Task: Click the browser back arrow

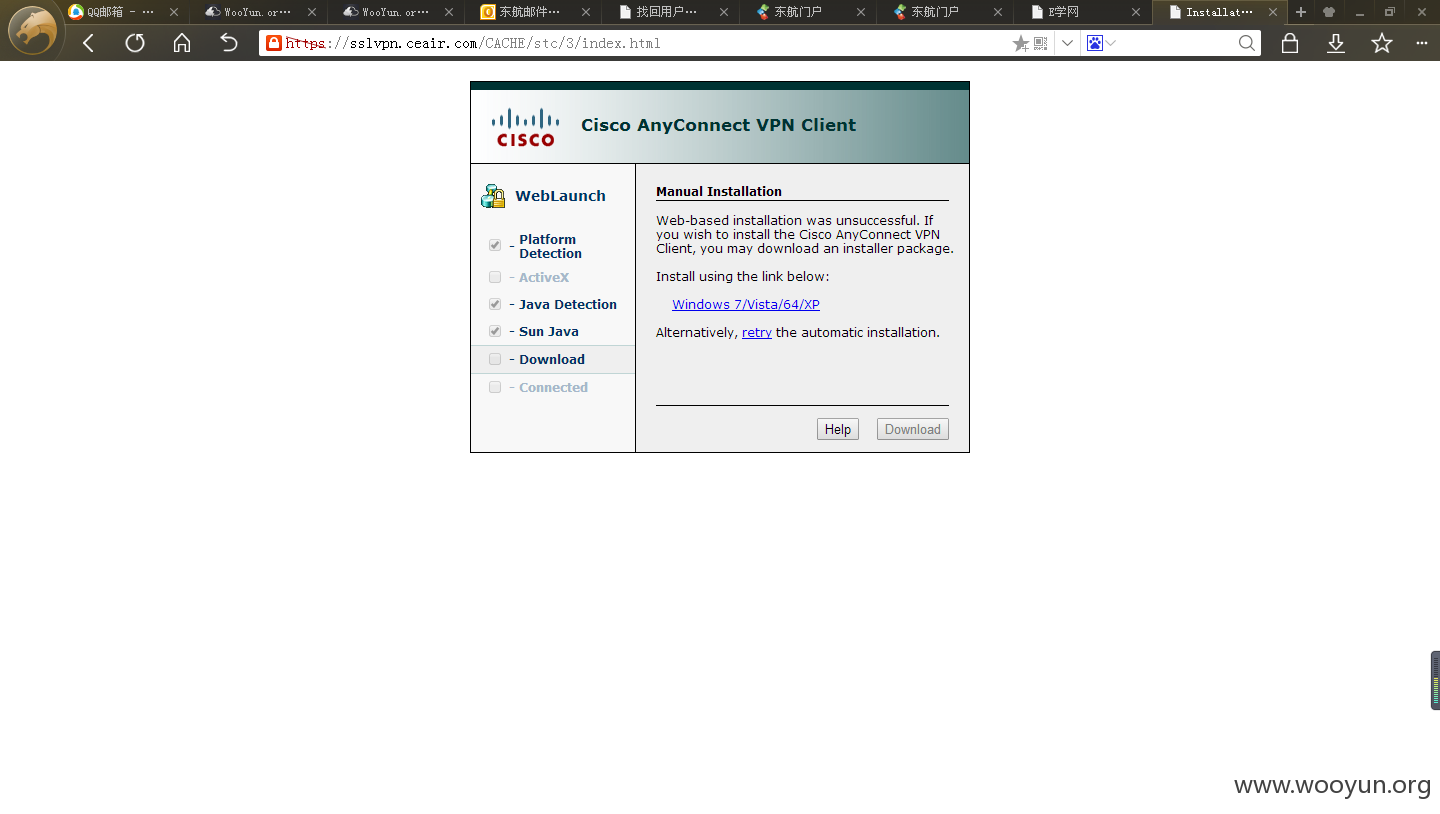Action: (88, 43)
